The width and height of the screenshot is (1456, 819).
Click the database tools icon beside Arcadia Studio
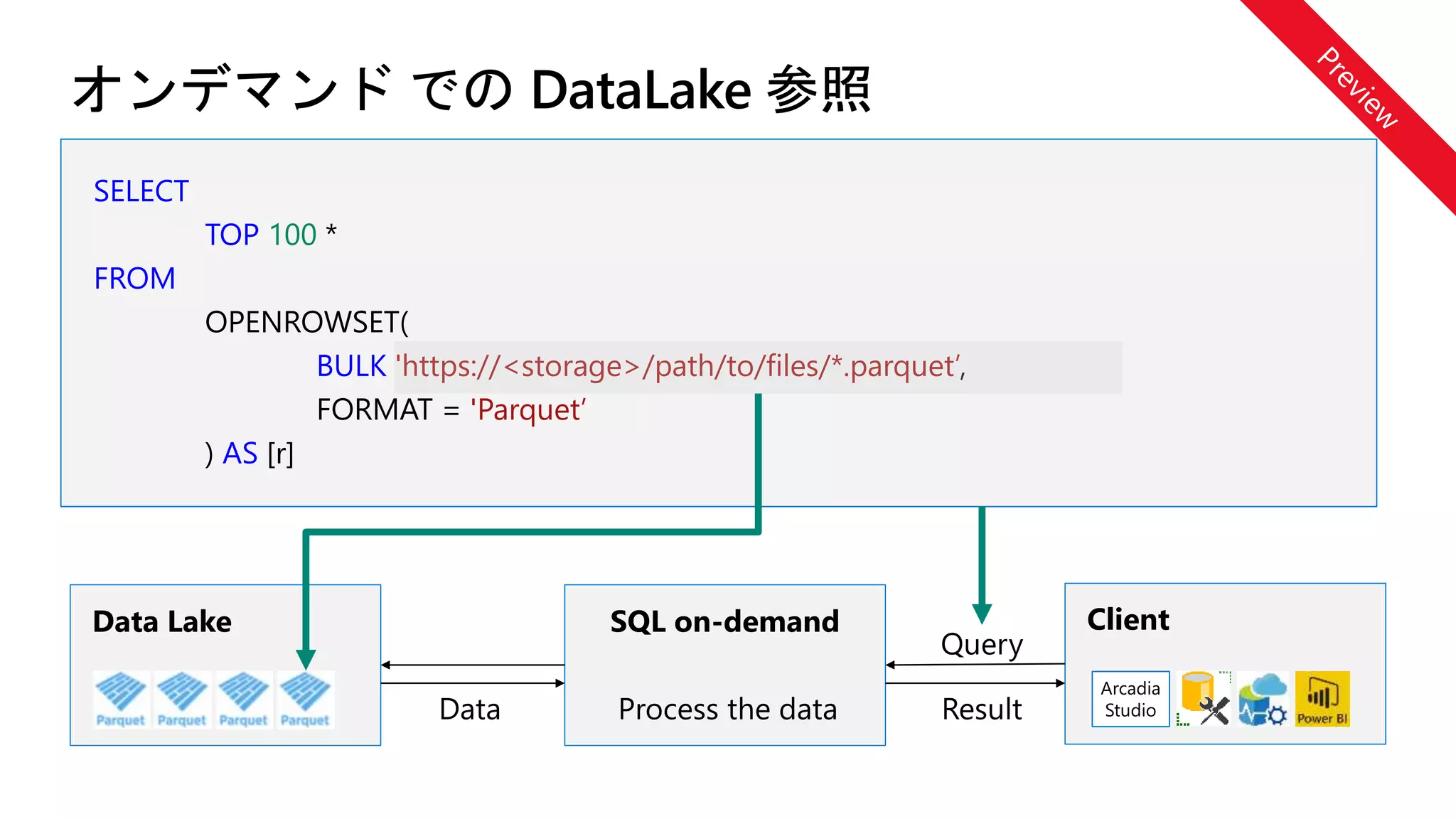(1203, 698)
